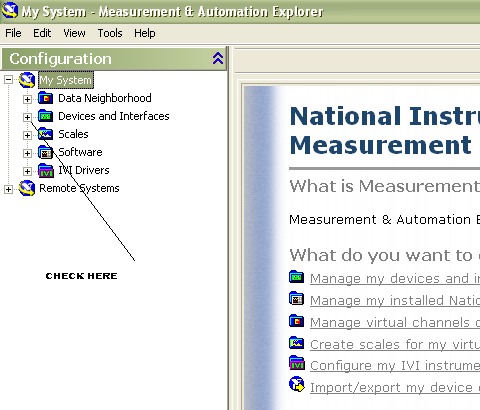Collapse the Configuration panel with double chevron
Viewport: 480px width, 410px height.
pyautogui.click(x=218, y=58)
